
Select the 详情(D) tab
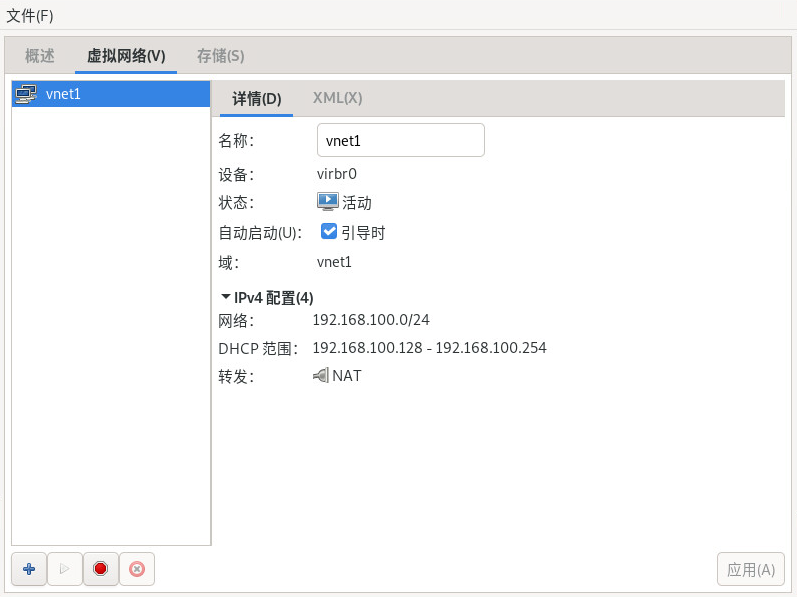pyautogui.click(x=257, y=98)
